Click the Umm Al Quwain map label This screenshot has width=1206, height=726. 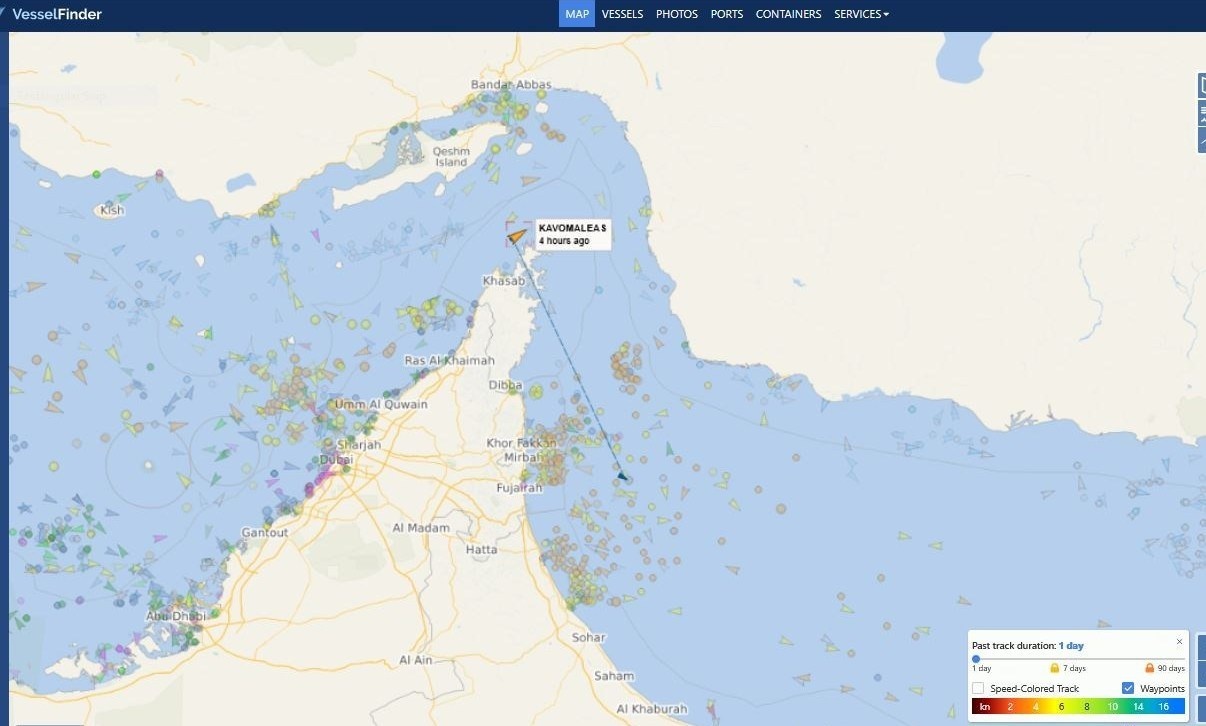point(381,404)
